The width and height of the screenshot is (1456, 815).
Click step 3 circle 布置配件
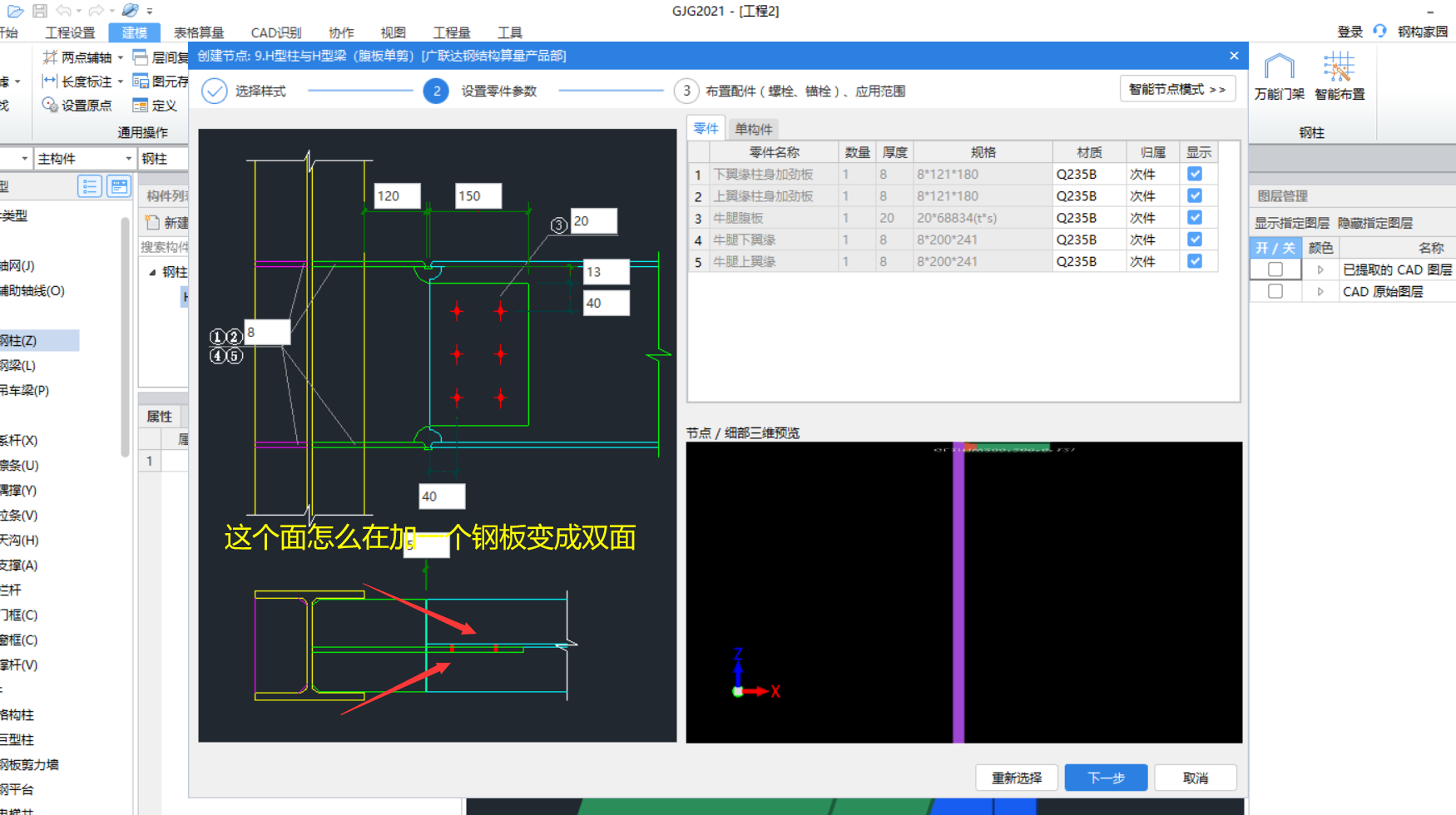pyautogui.click(x=686, y=91)
